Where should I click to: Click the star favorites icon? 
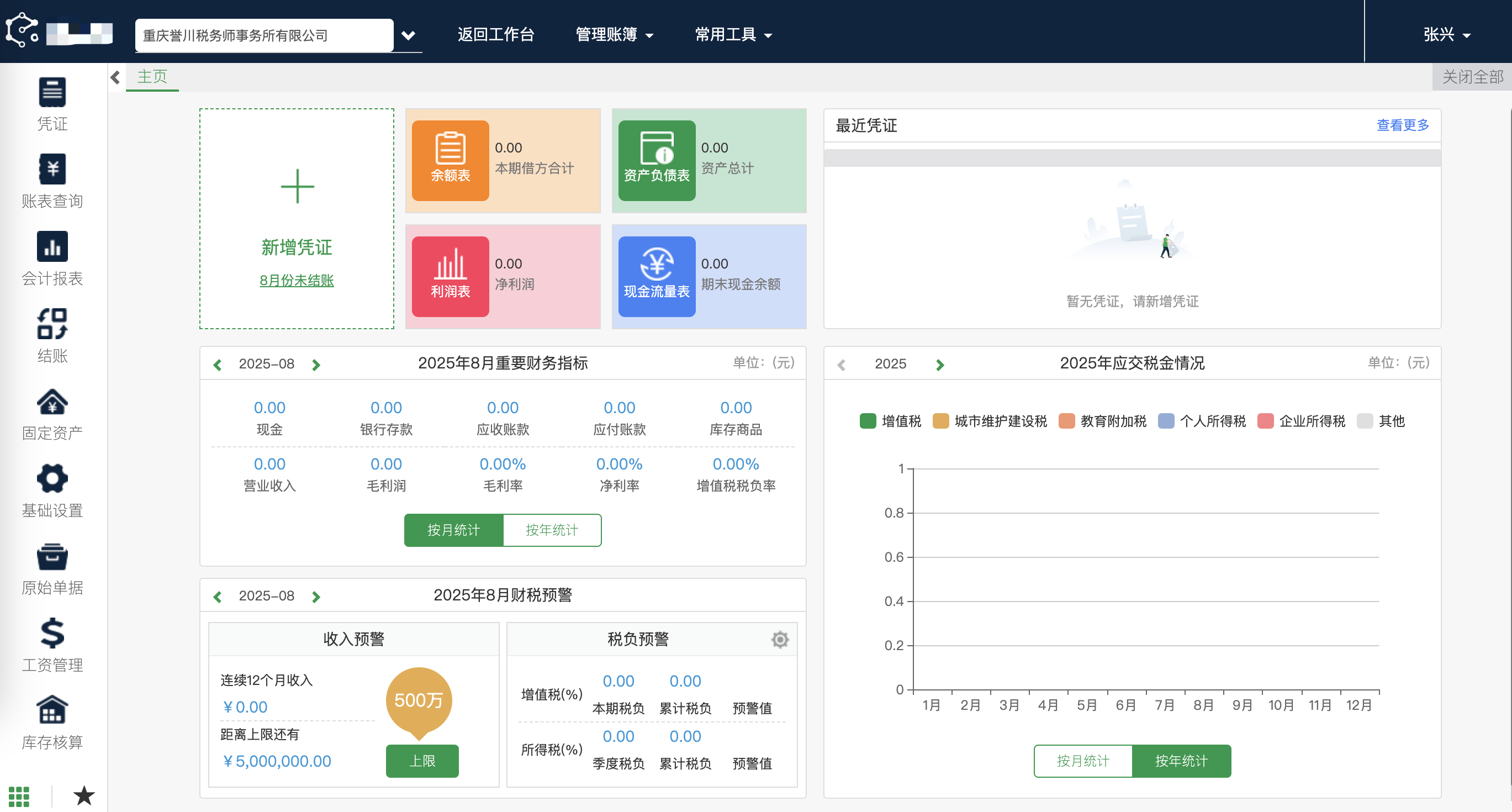(x=84, y=795)
